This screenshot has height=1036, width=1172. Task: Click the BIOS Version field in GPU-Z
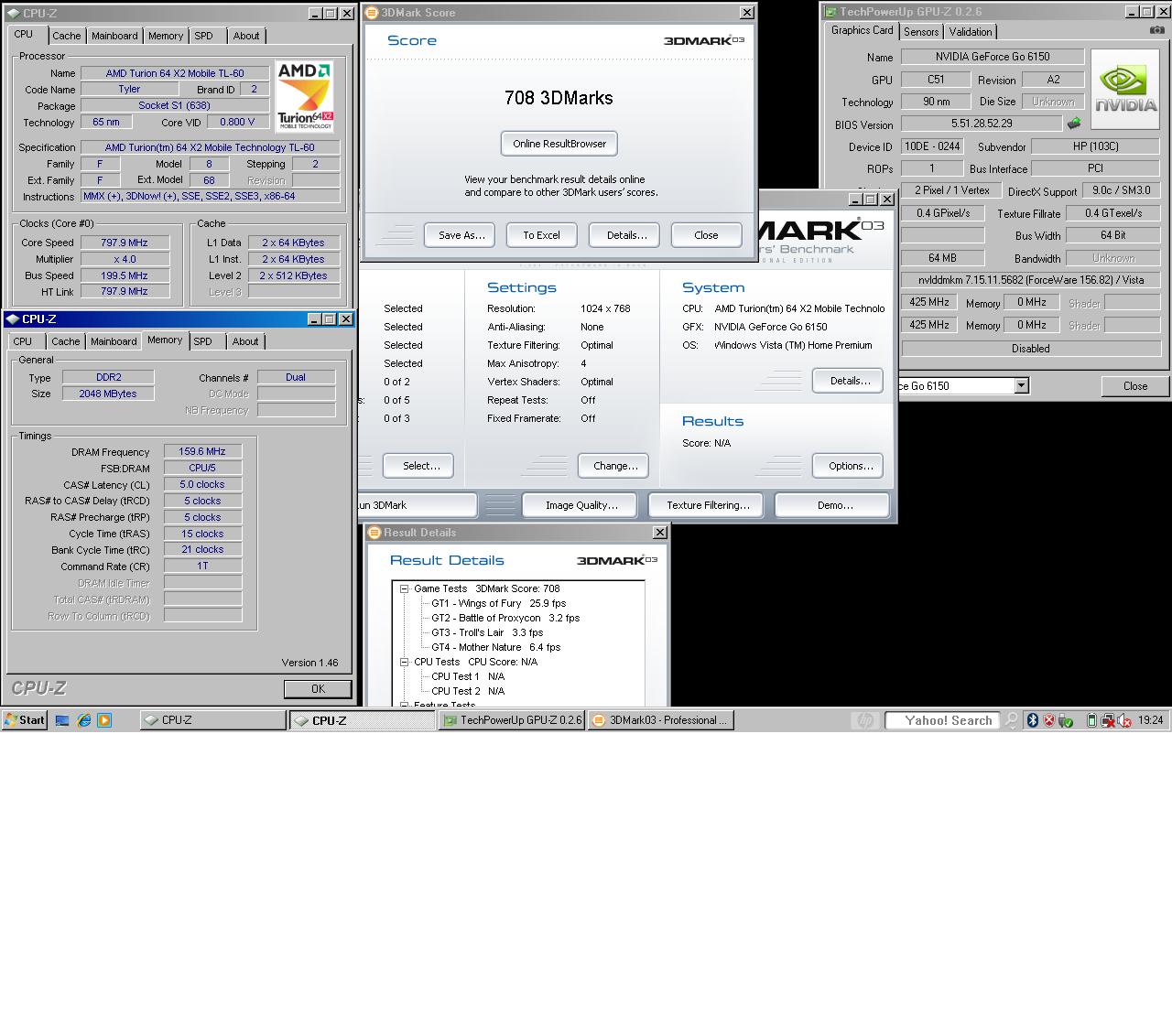tap(982, 123)
